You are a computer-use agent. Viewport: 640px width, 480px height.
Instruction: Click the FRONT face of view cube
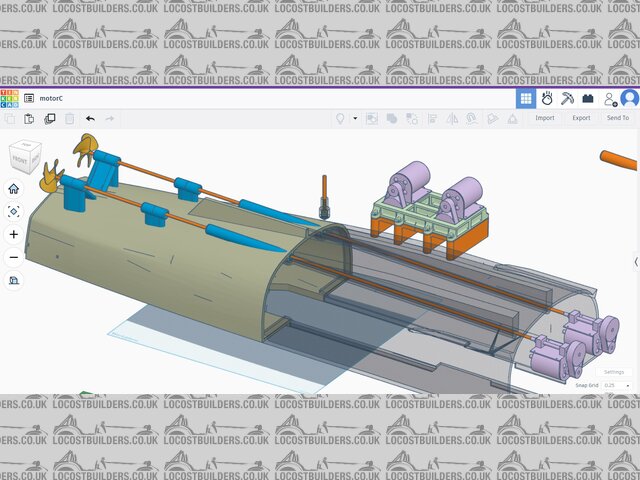coord(21,159)
